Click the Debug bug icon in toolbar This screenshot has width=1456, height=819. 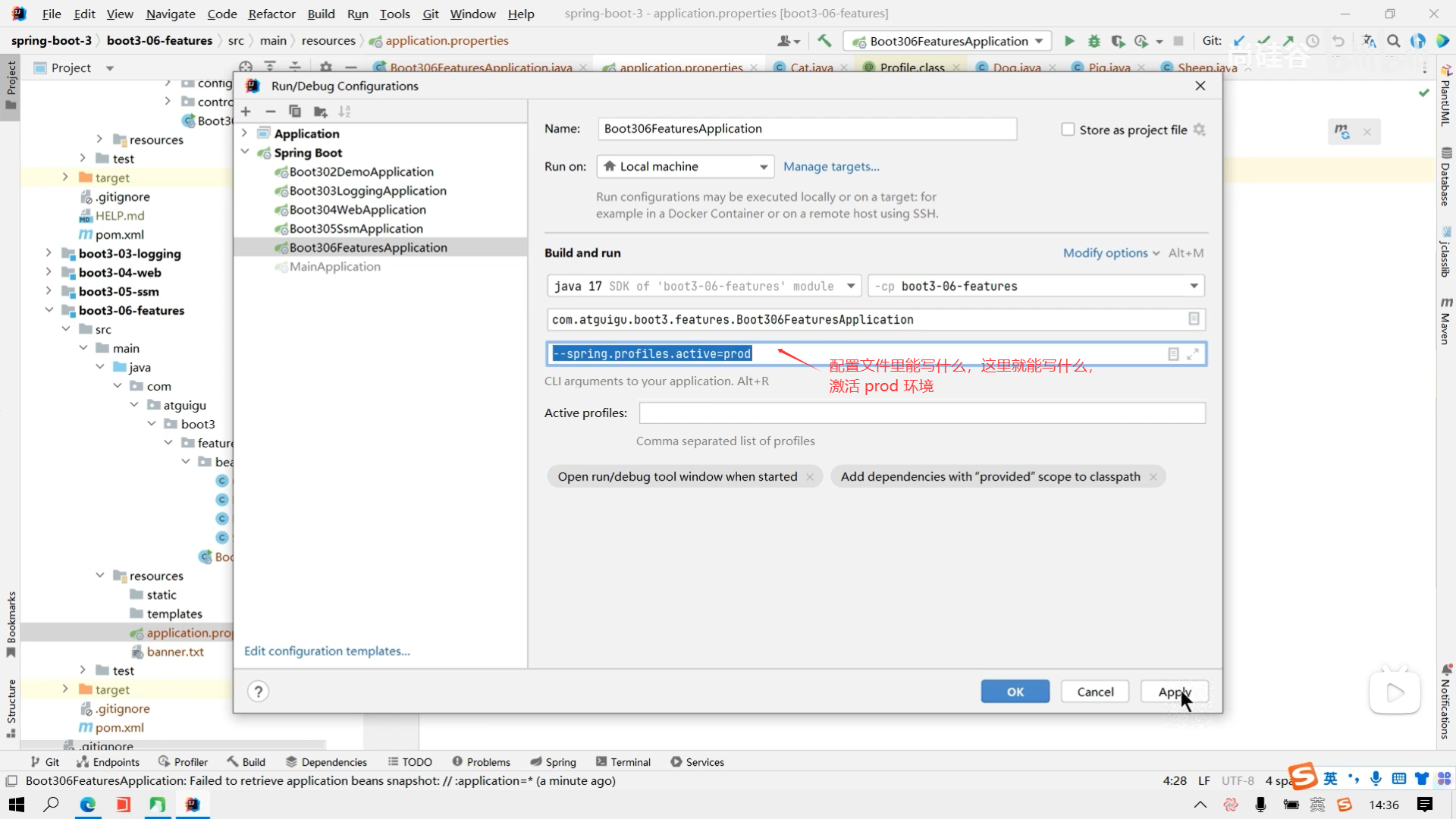point(1094,41)
